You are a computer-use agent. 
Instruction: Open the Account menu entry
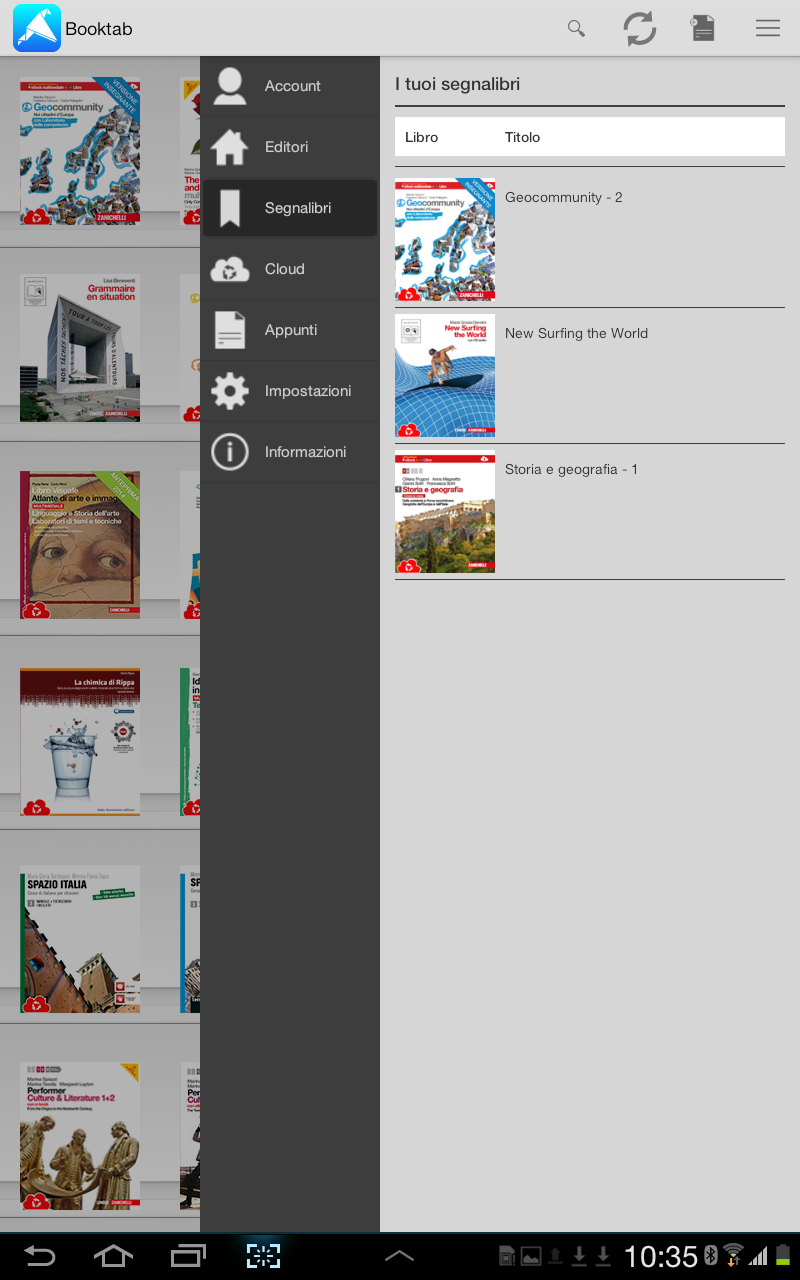click(290, 86)
